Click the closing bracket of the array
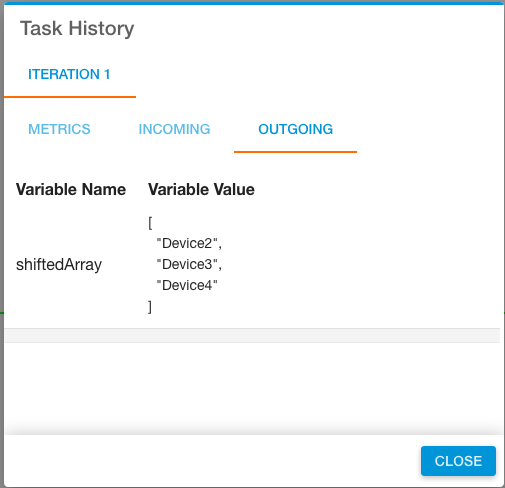This screenshot has height=488, width=505. click(150, 307)
